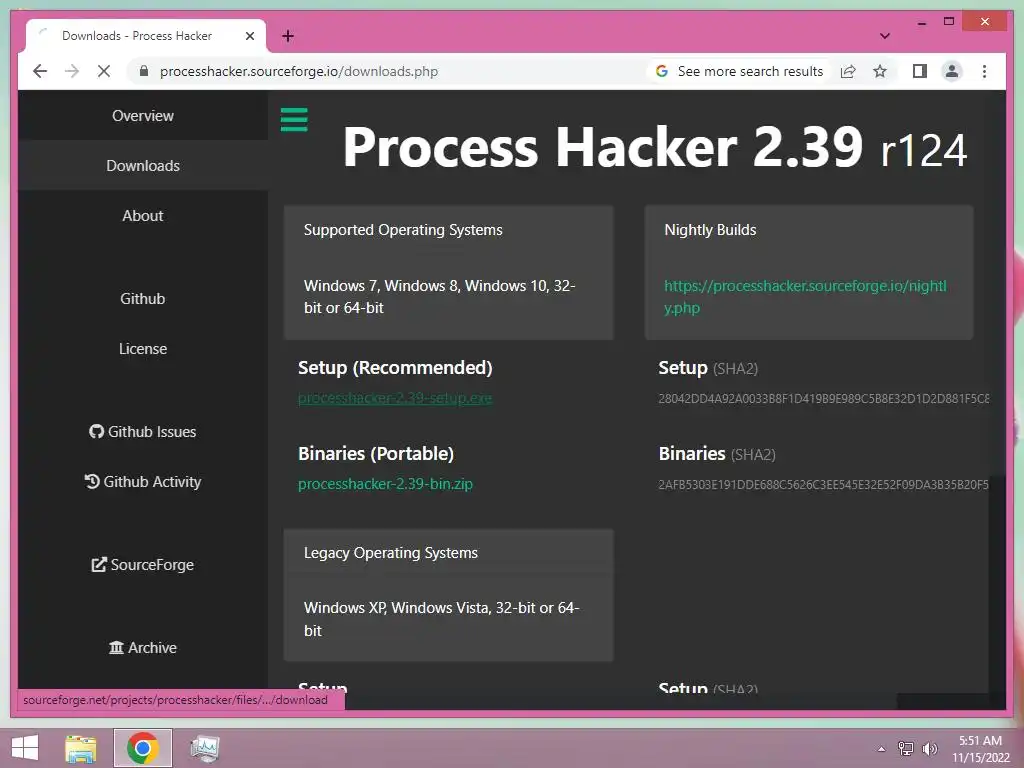
Task: Open the About sidebar item
Action: tap(142, 216)
